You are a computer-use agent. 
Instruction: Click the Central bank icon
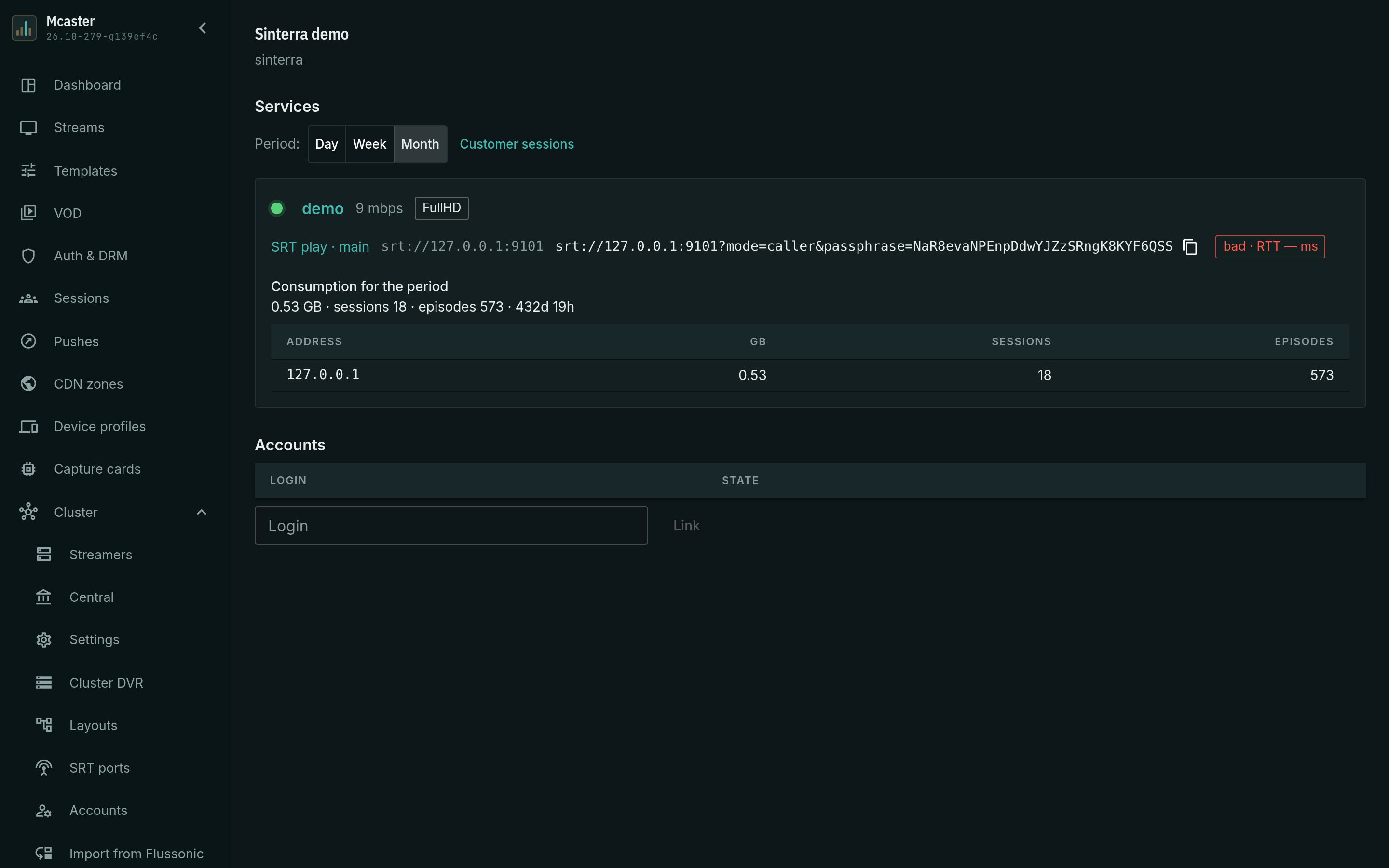(43, 597)
